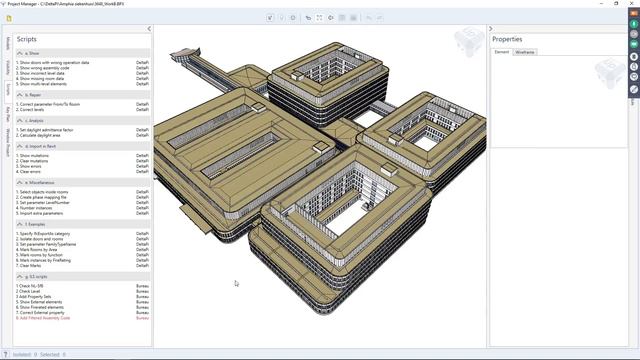
Task: Run 'Show mutations' script
Action: point(32,156)
